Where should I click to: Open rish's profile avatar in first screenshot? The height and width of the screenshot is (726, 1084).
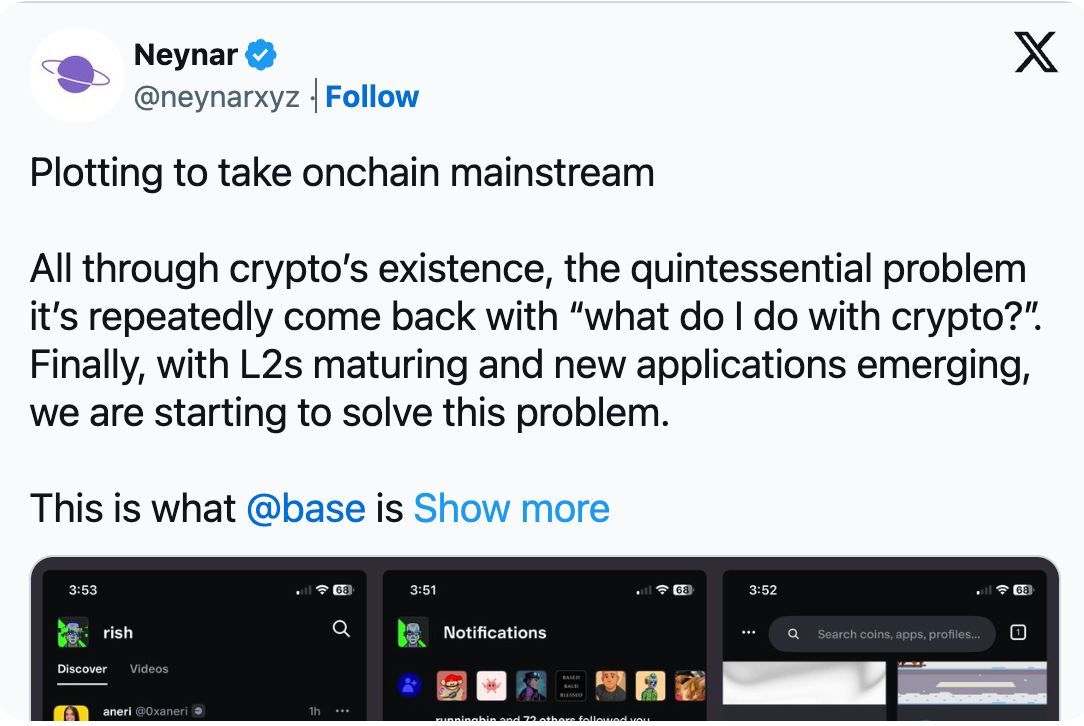tap(73, 632)
